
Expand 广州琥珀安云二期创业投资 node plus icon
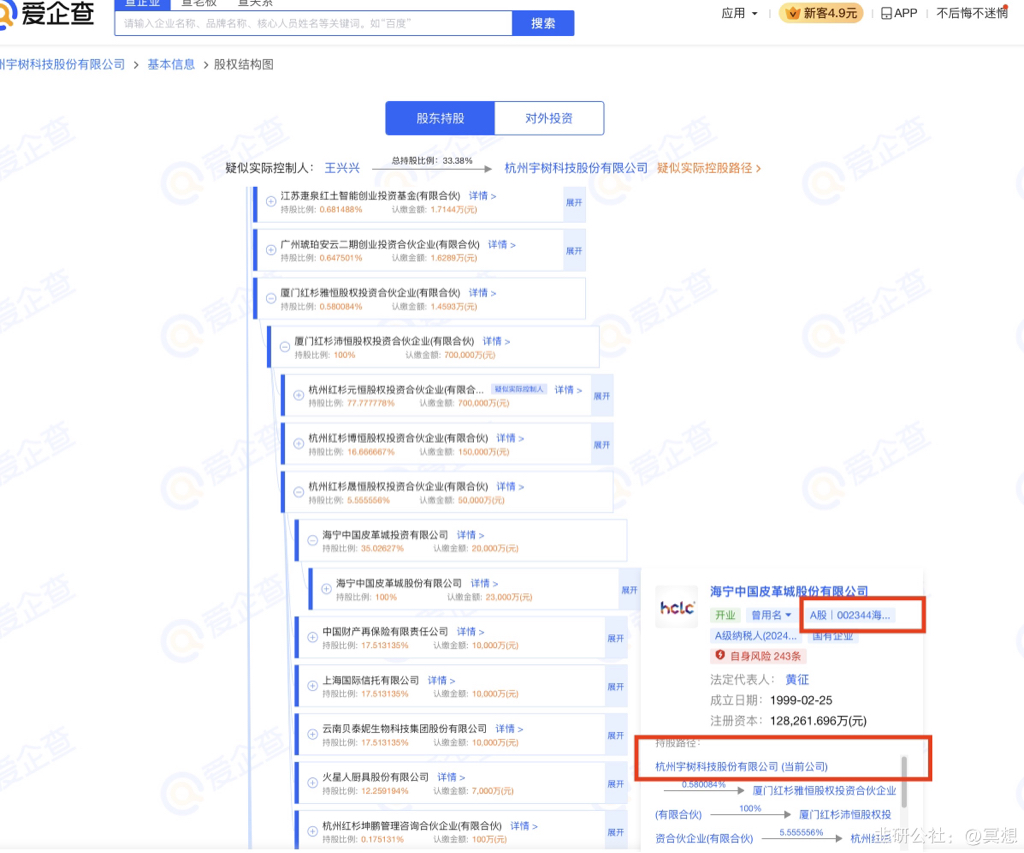point(270,250)
